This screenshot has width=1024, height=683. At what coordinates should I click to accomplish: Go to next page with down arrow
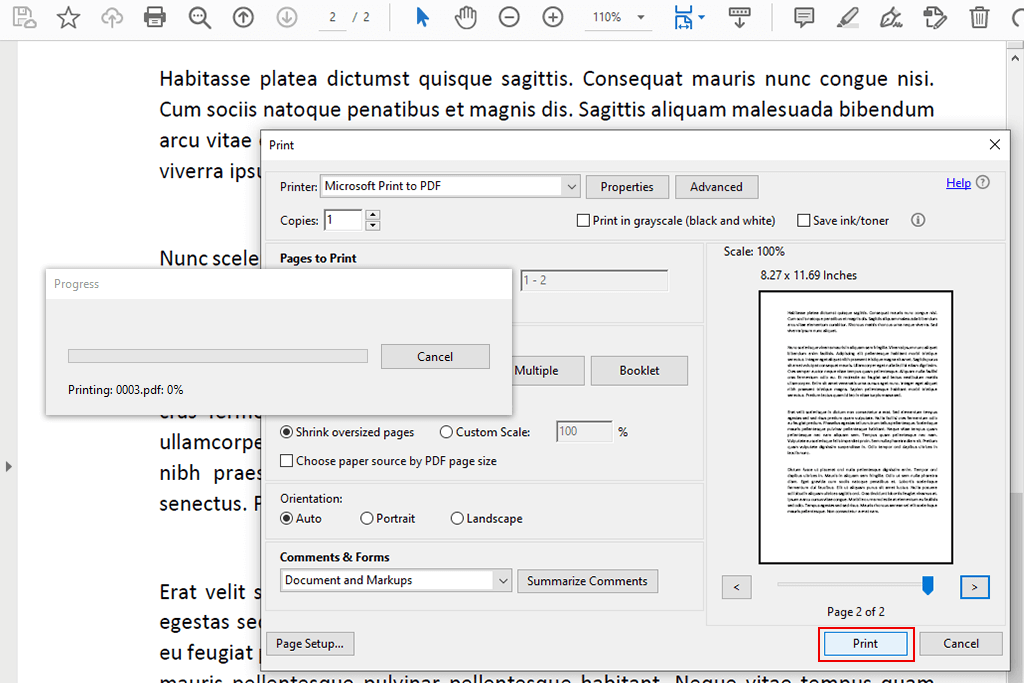(x=287, y=17)
